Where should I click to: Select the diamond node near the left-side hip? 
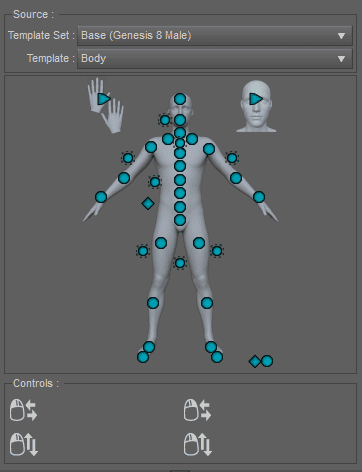click(148, 203)
